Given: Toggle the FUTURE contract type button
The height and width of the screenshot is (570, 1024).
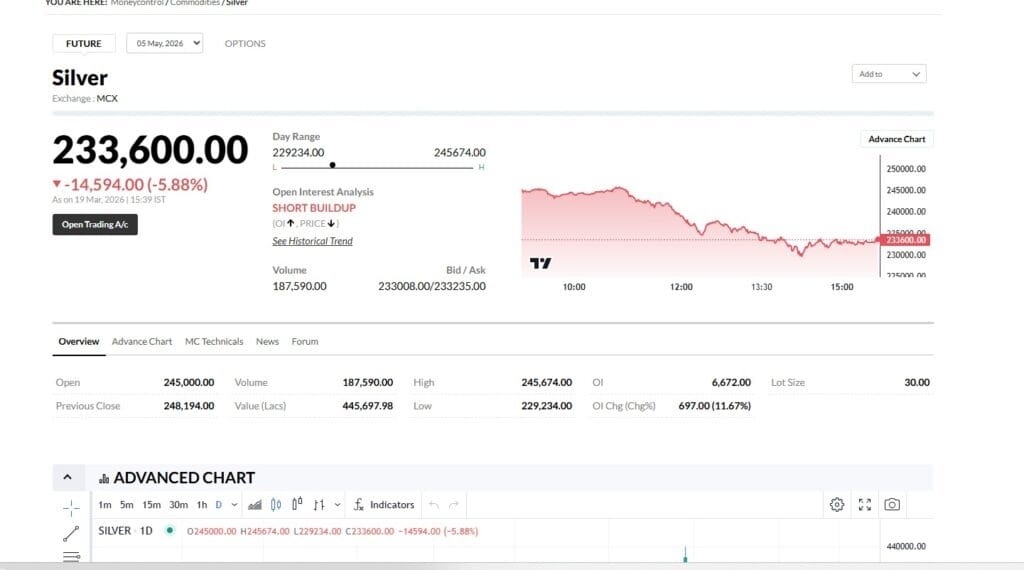Looking at the screenshot, I should (84, 44).
